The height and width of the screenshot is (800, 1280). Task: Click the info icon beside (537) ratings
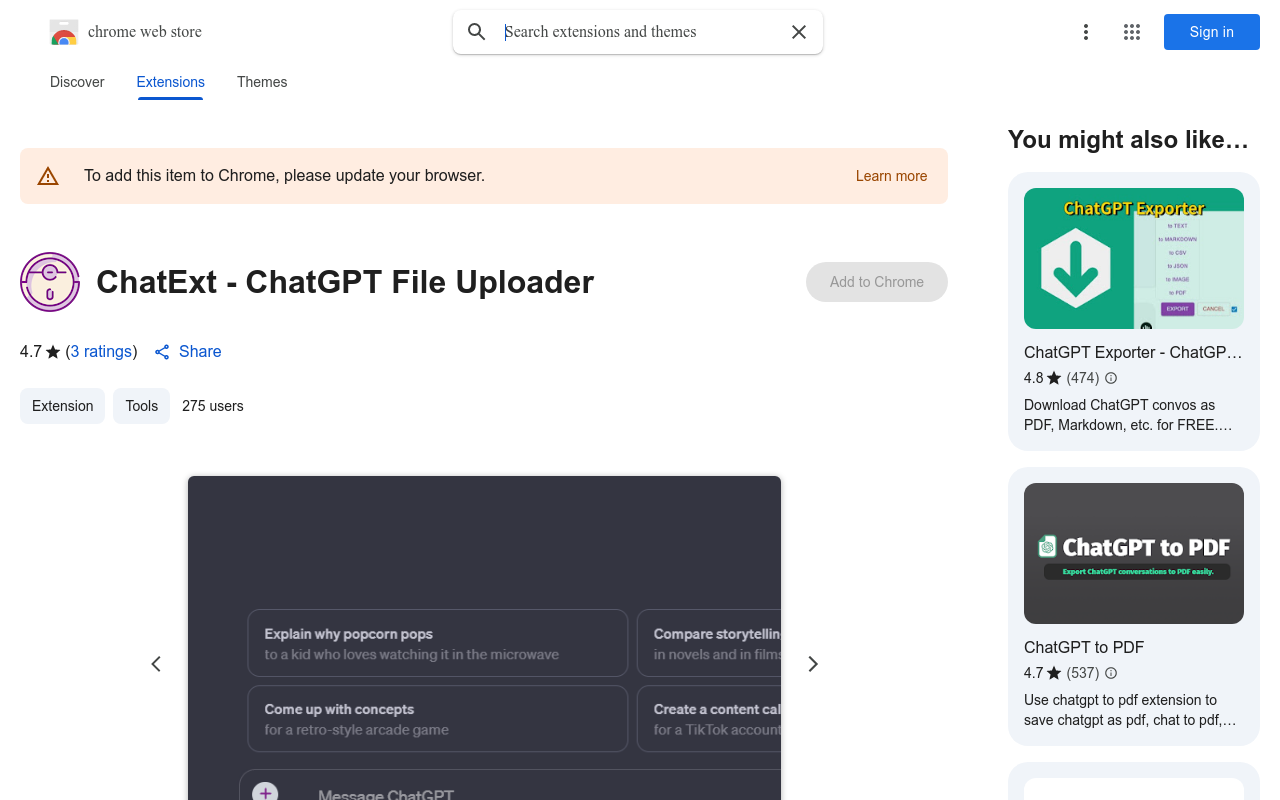(1111, 673)
